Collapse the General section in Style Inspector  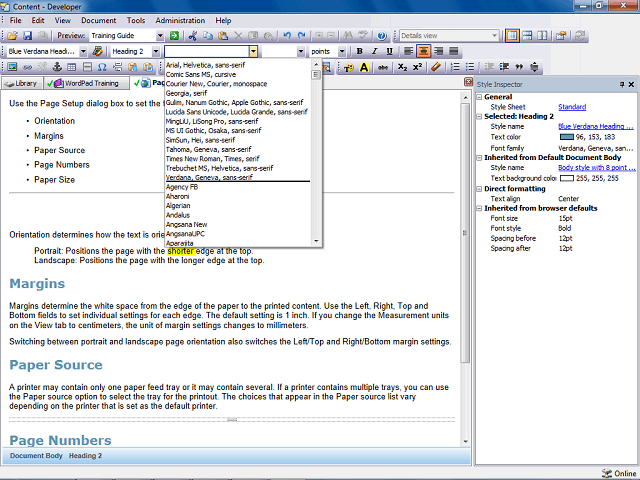pyautogui.click(x=479, y=97)
